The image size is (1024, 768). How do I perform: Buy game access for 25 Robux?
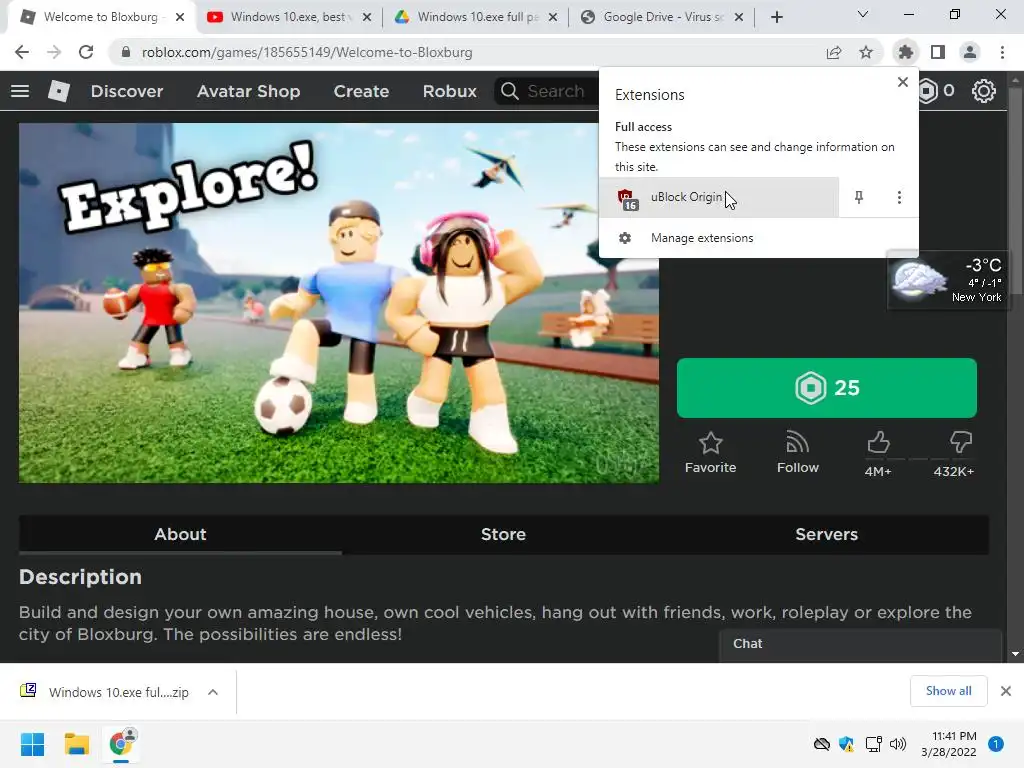(827, 388)
